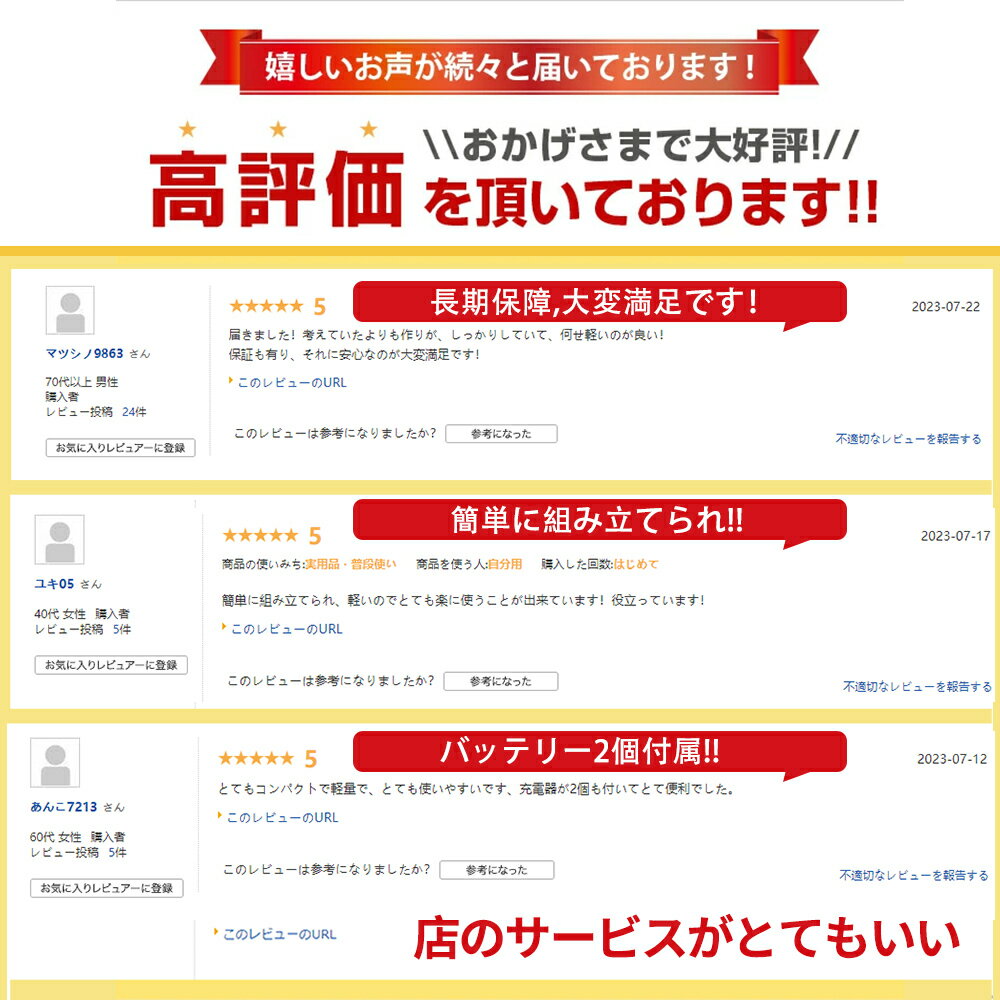Report the 2023-07-22 review as inappropriate
The image size is (1000, 1000).
tap(908, 439)
